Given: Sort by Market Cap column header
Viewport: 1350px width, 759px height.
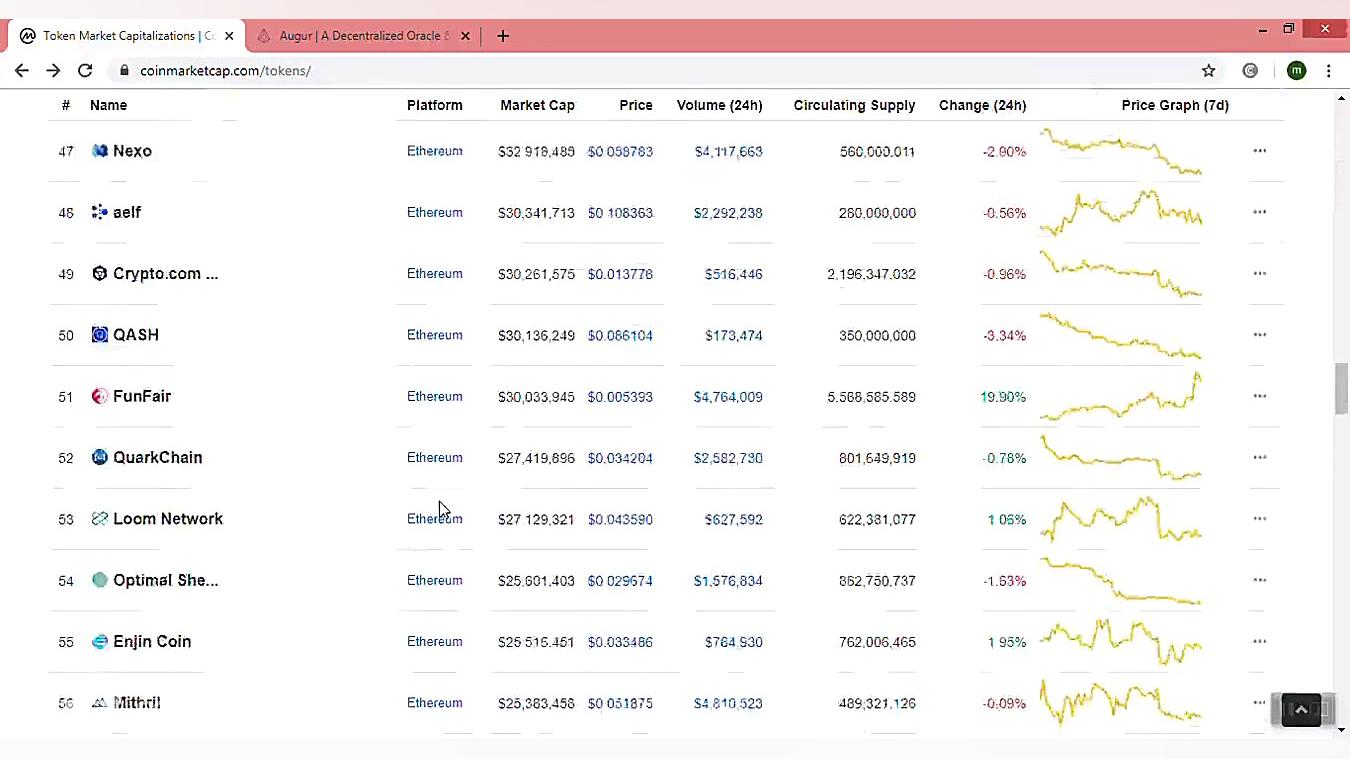Looking at the screenshot, I should pos(537,105).
